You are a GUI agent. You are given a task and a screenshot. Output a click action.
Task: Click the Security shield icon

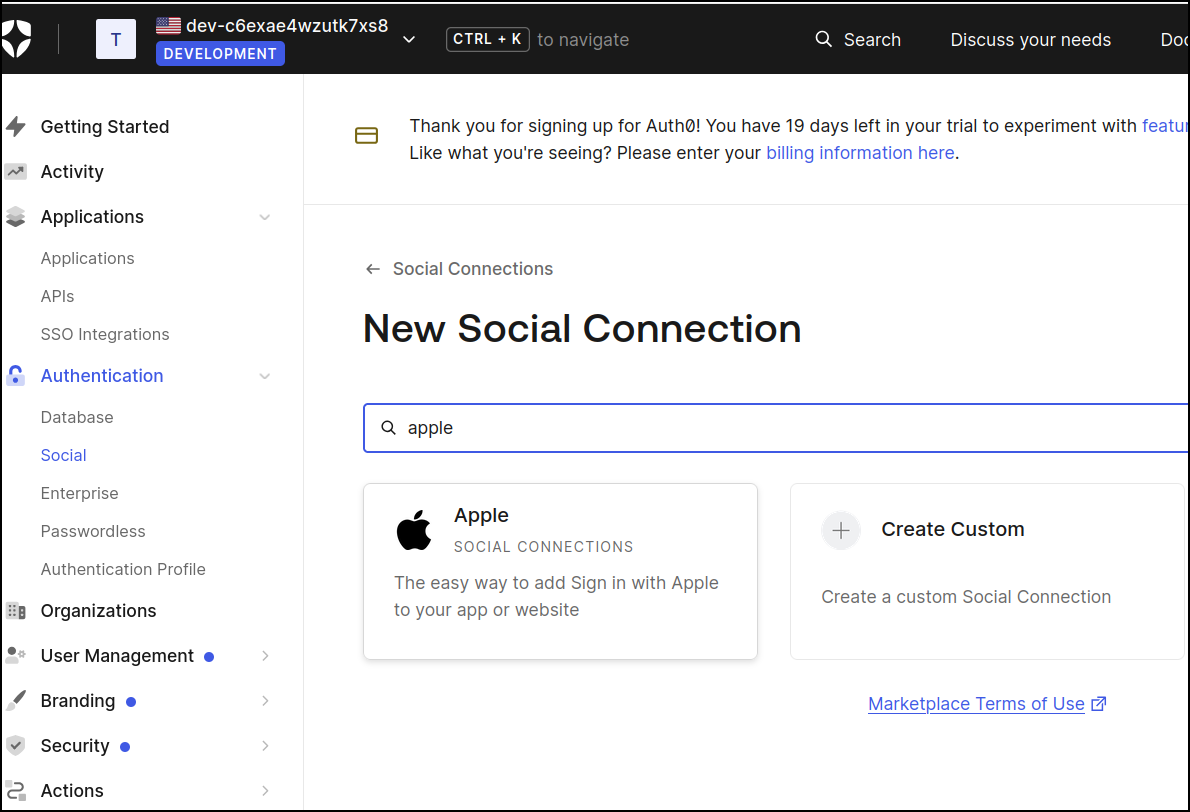coord(16,746)
